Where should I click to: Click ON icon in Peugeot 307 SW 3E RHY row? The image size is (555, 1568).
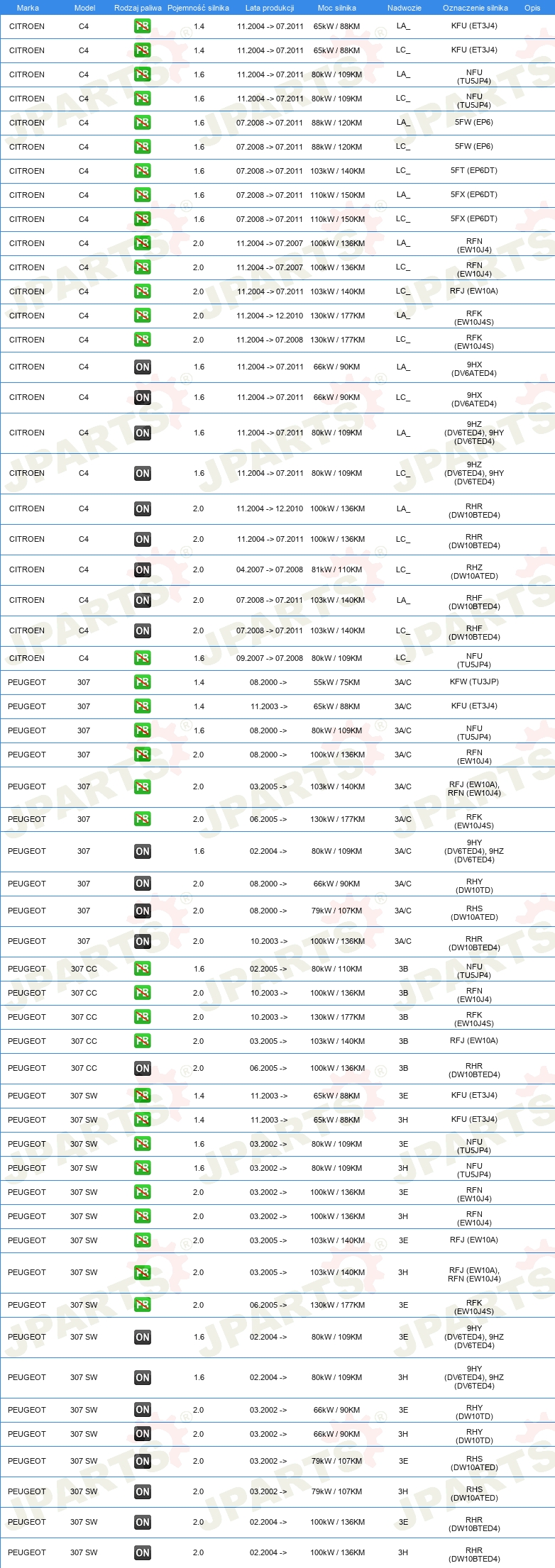142,1411
